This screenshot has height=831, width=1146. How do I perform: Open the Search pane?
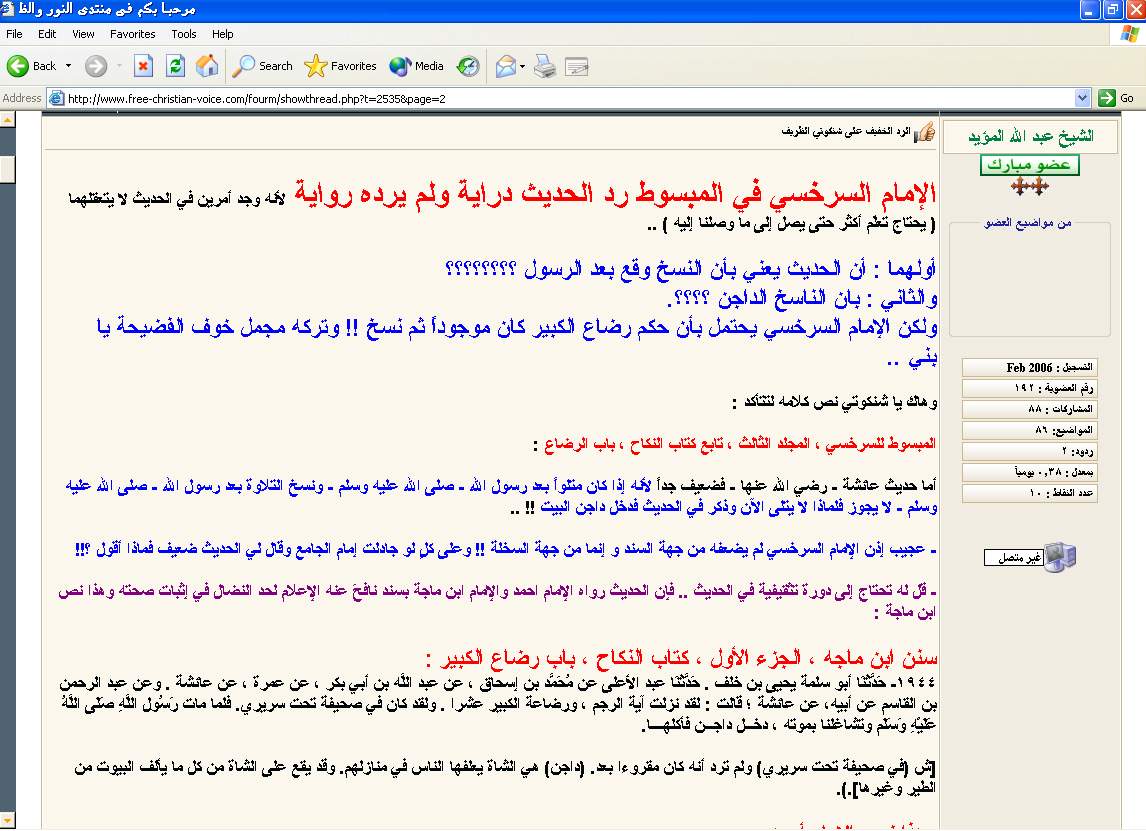pyautogui.click(x=262, y=66)
